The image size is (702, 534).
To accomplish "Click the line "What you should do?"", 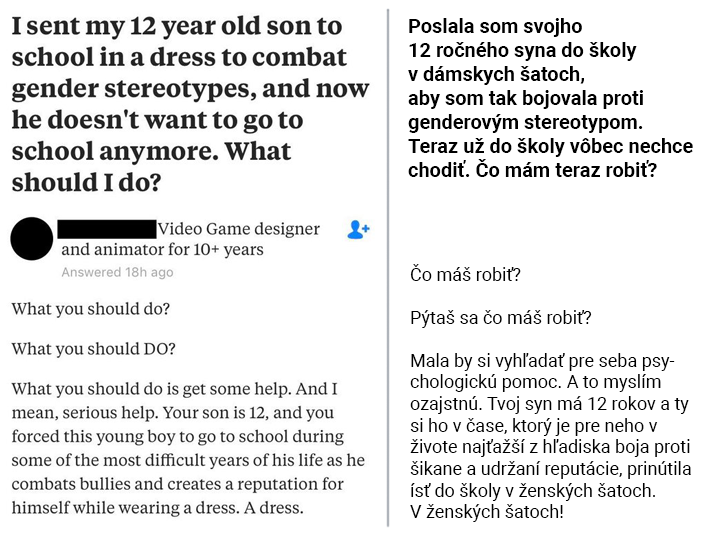I will 91,309.
